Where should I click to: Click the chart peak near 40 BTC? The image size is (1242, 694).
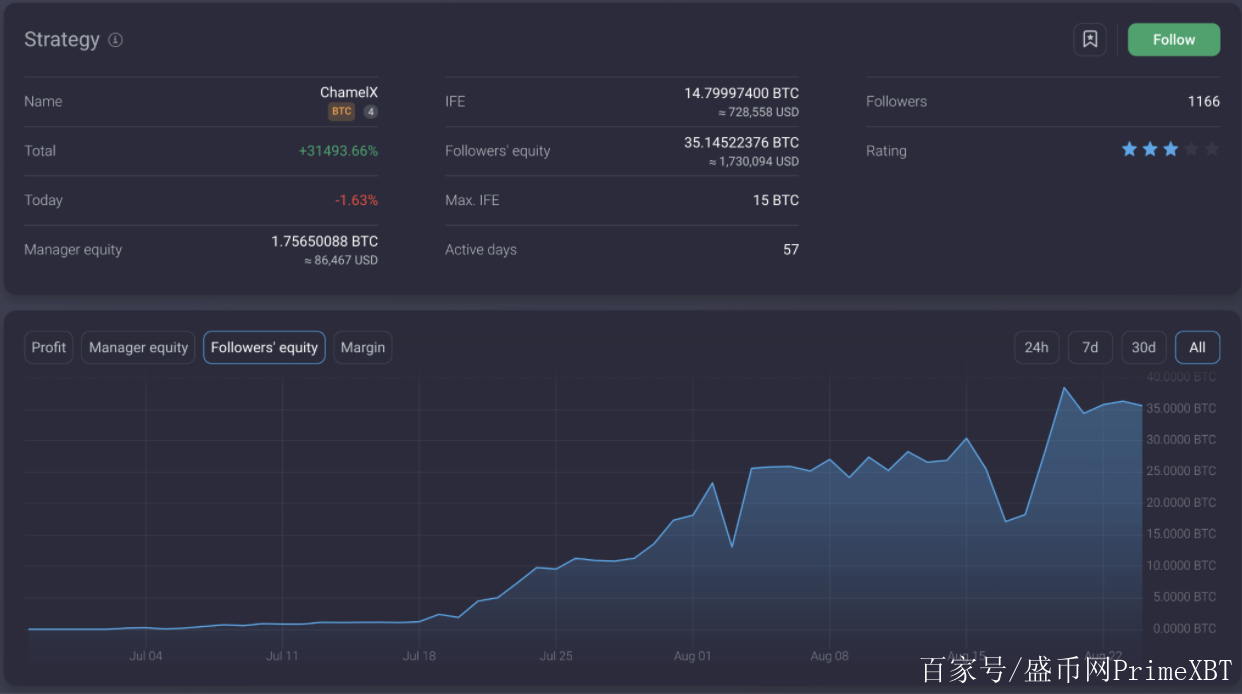click(x=1065, y=388)
